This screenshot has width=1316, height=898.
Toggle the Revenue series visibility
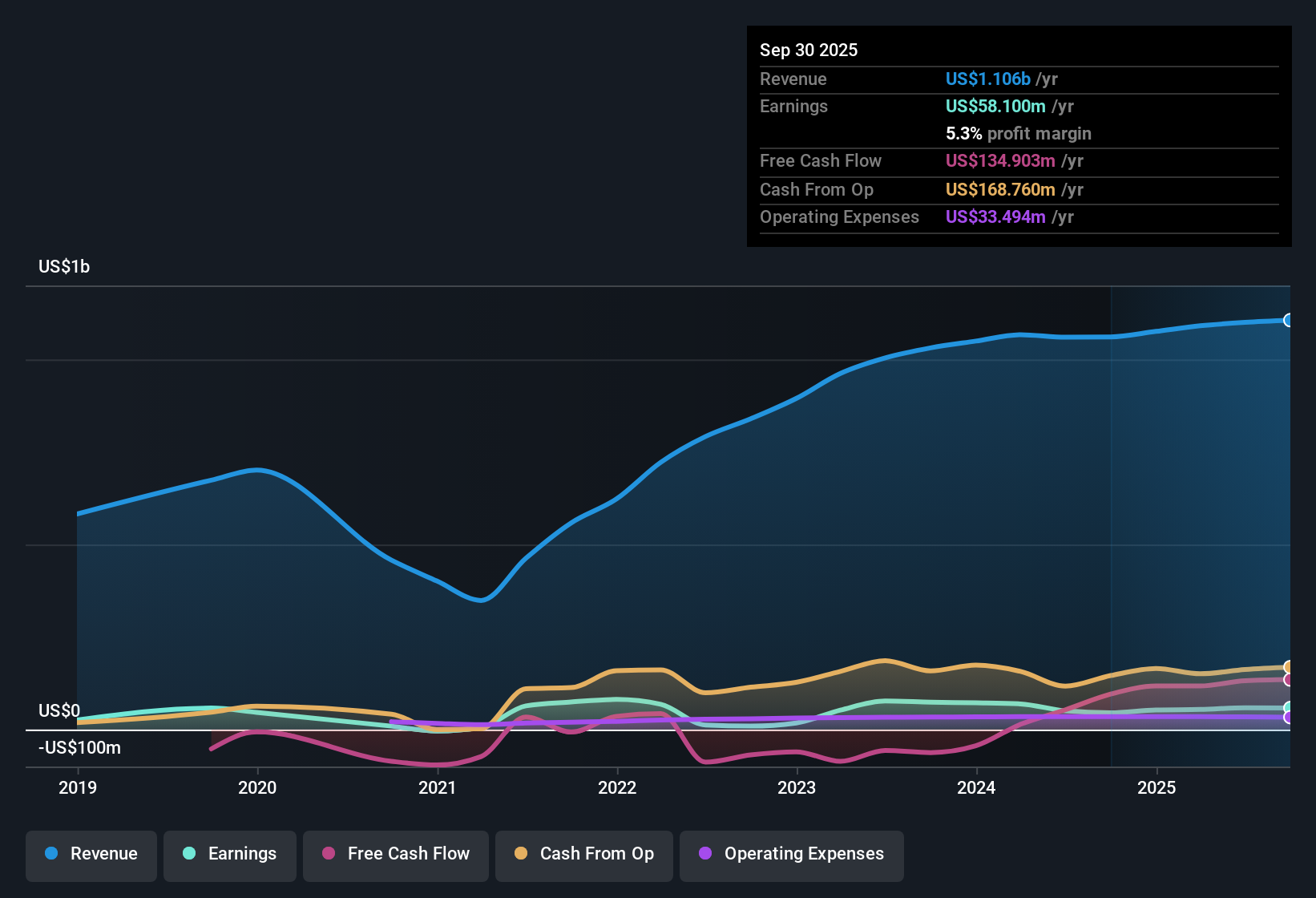[x=91, y=855]
